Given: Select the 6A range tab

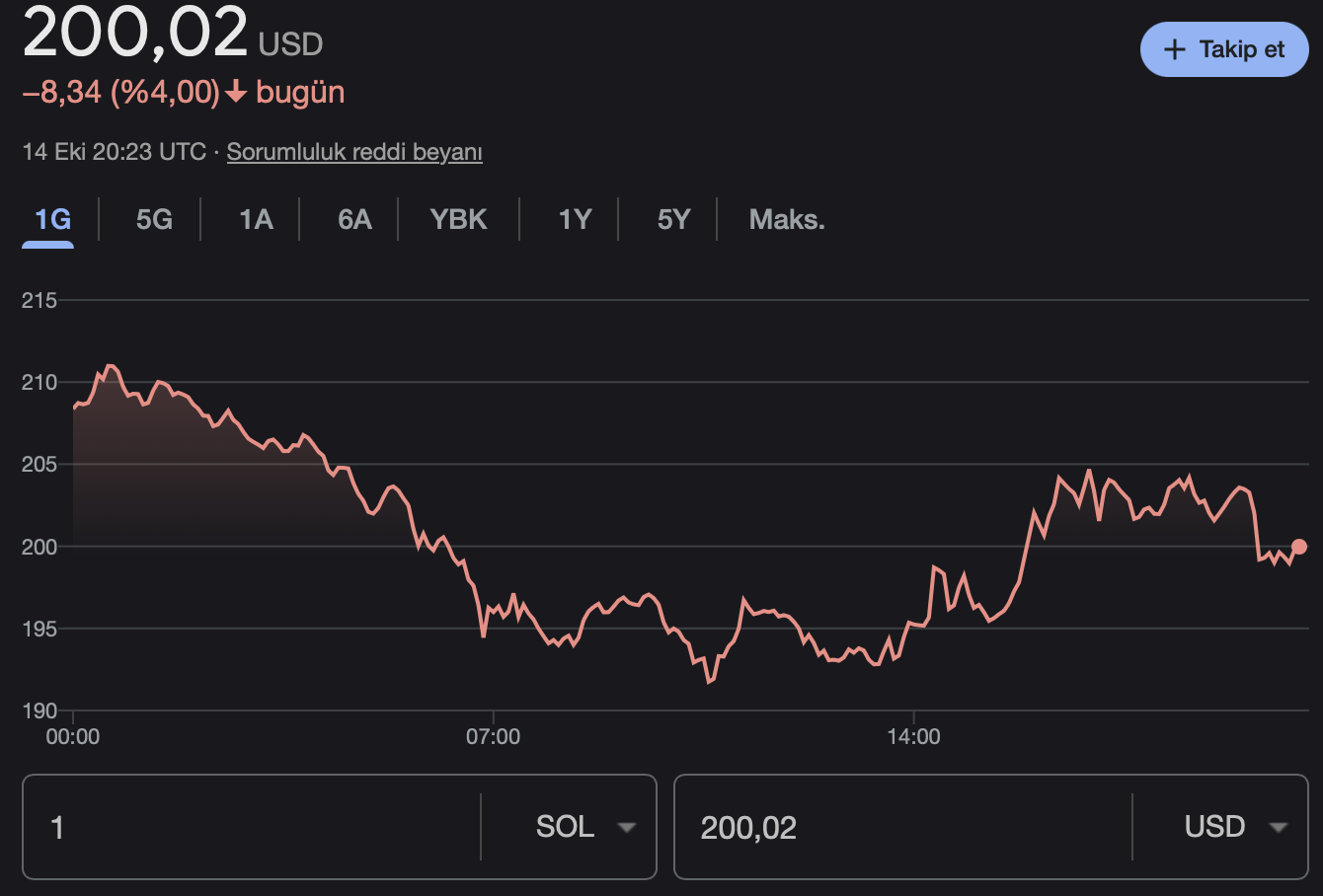Looking at the screenshot, I should [x=354, y=219].
